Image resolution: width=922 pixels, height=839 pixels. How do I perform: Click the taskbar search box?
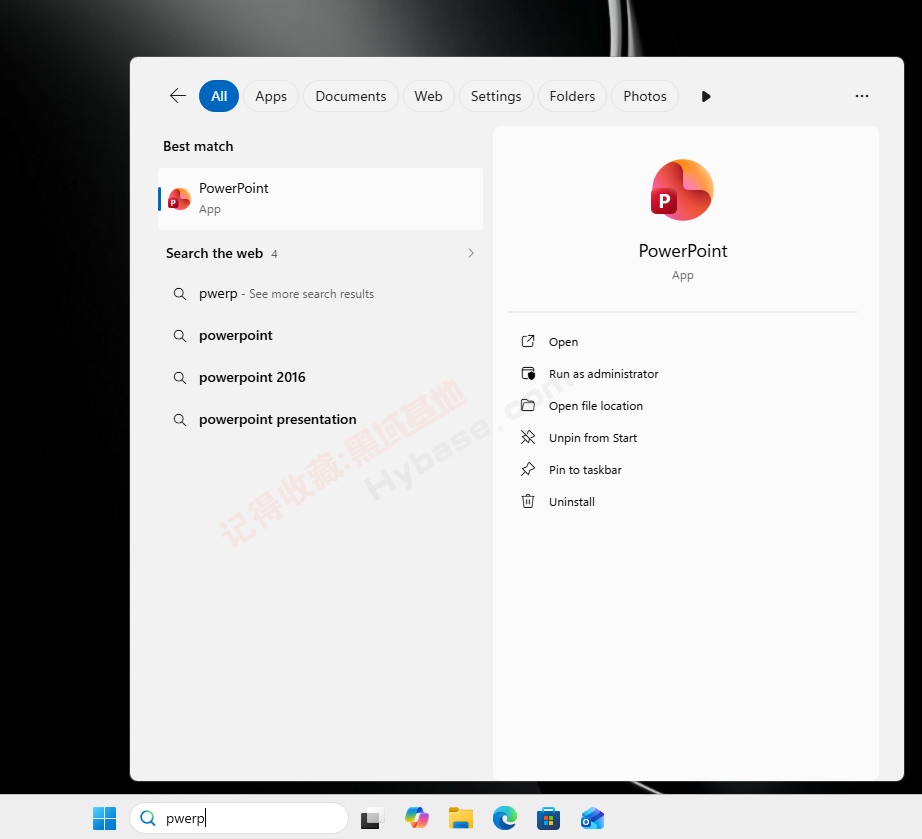click(x=239, y=818)
